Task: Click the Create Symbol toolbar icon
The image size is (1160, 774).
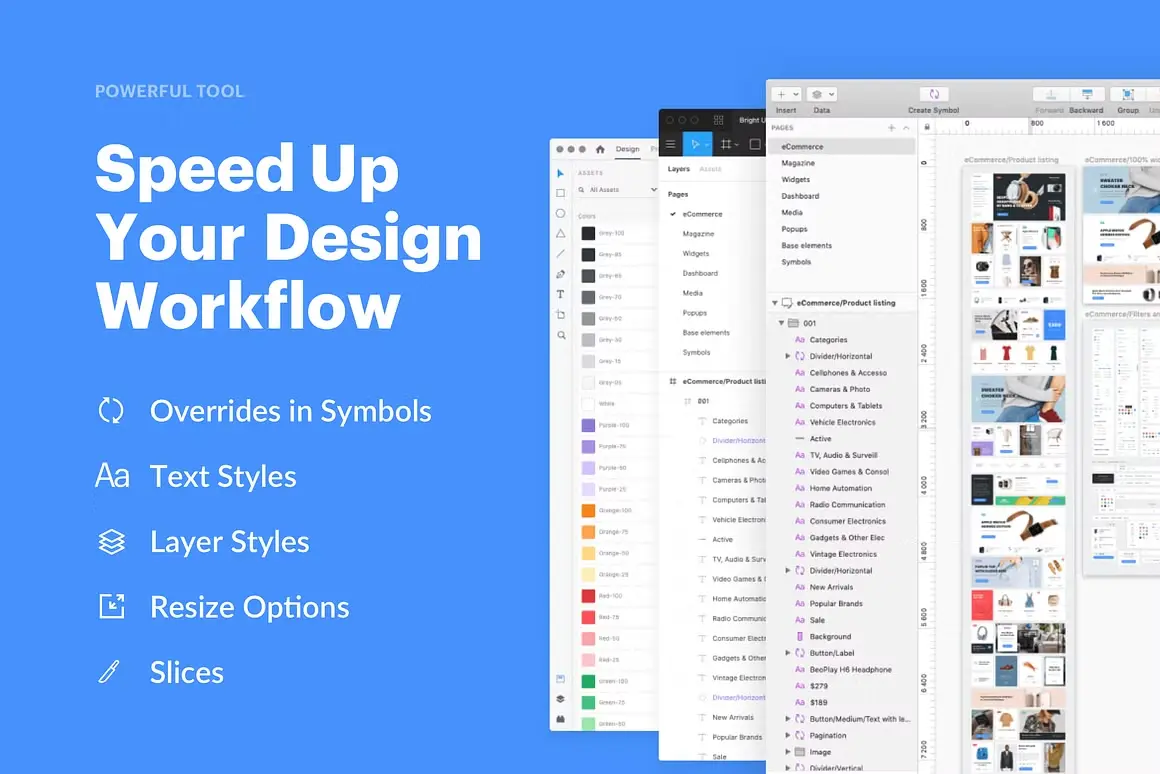Action: pos(932,94)
